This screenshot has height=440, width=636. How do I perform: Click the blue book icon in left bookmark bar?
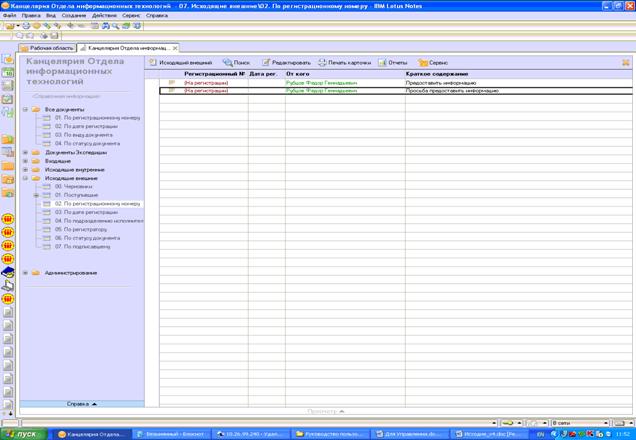point(8,272)
